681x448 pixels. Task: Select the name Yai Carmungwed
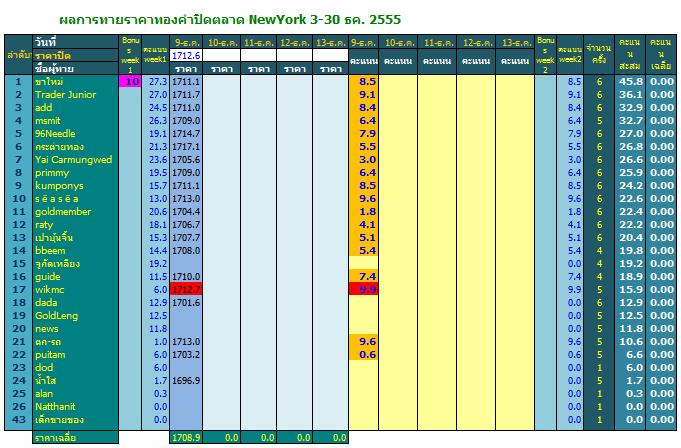click(x=73, y=160)
